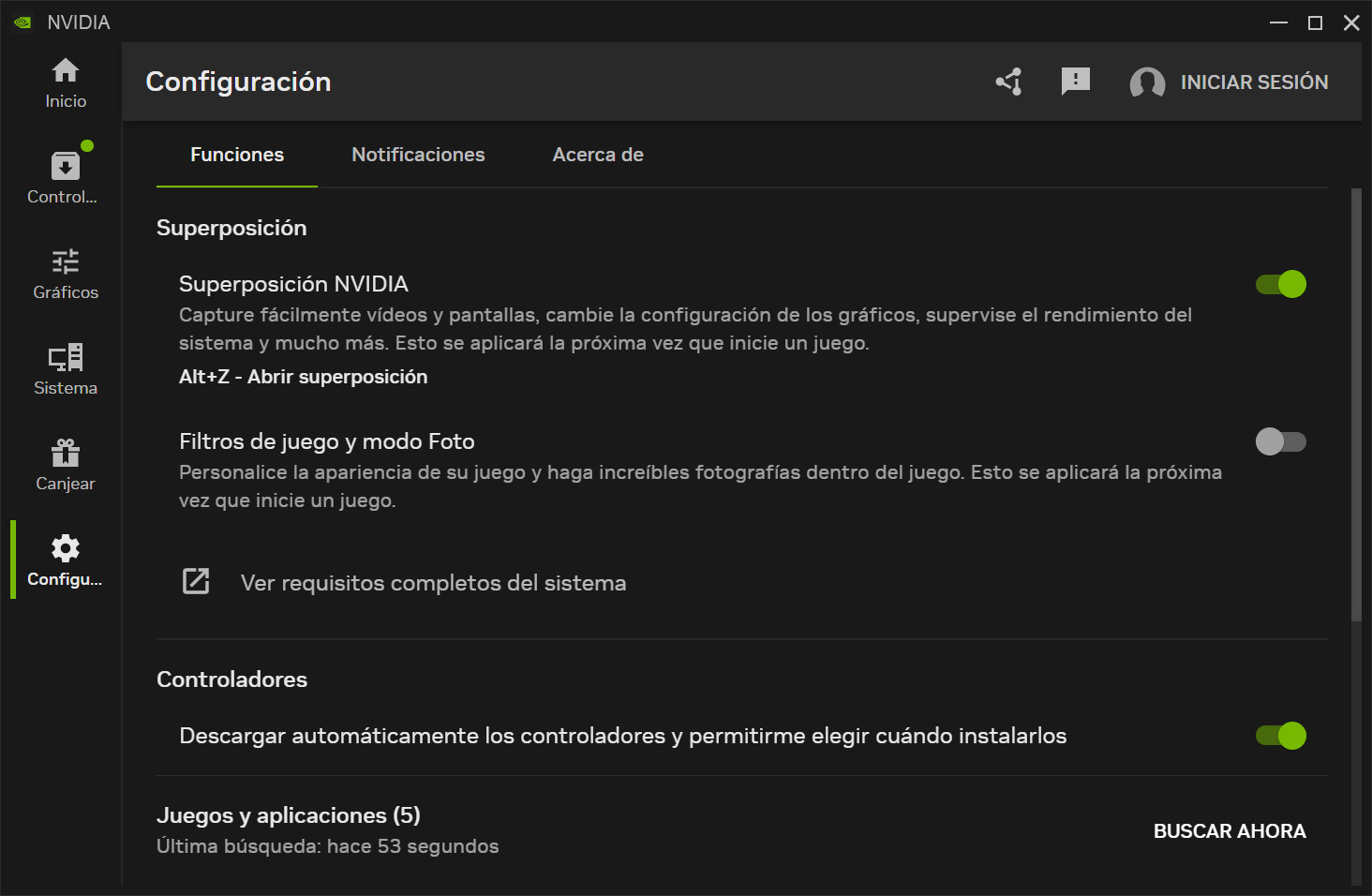Open the Acerca de tab
The image size is (1372, 896).
[598, 155]
